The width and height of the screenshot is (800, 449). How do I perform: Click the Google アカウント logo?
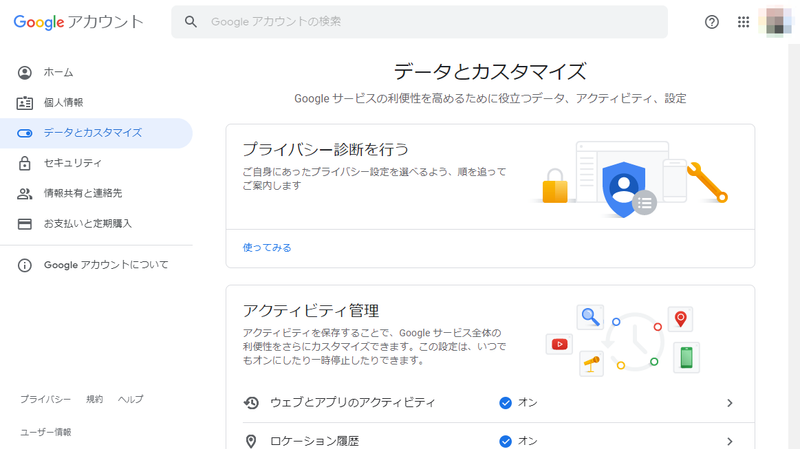[78, 22]
